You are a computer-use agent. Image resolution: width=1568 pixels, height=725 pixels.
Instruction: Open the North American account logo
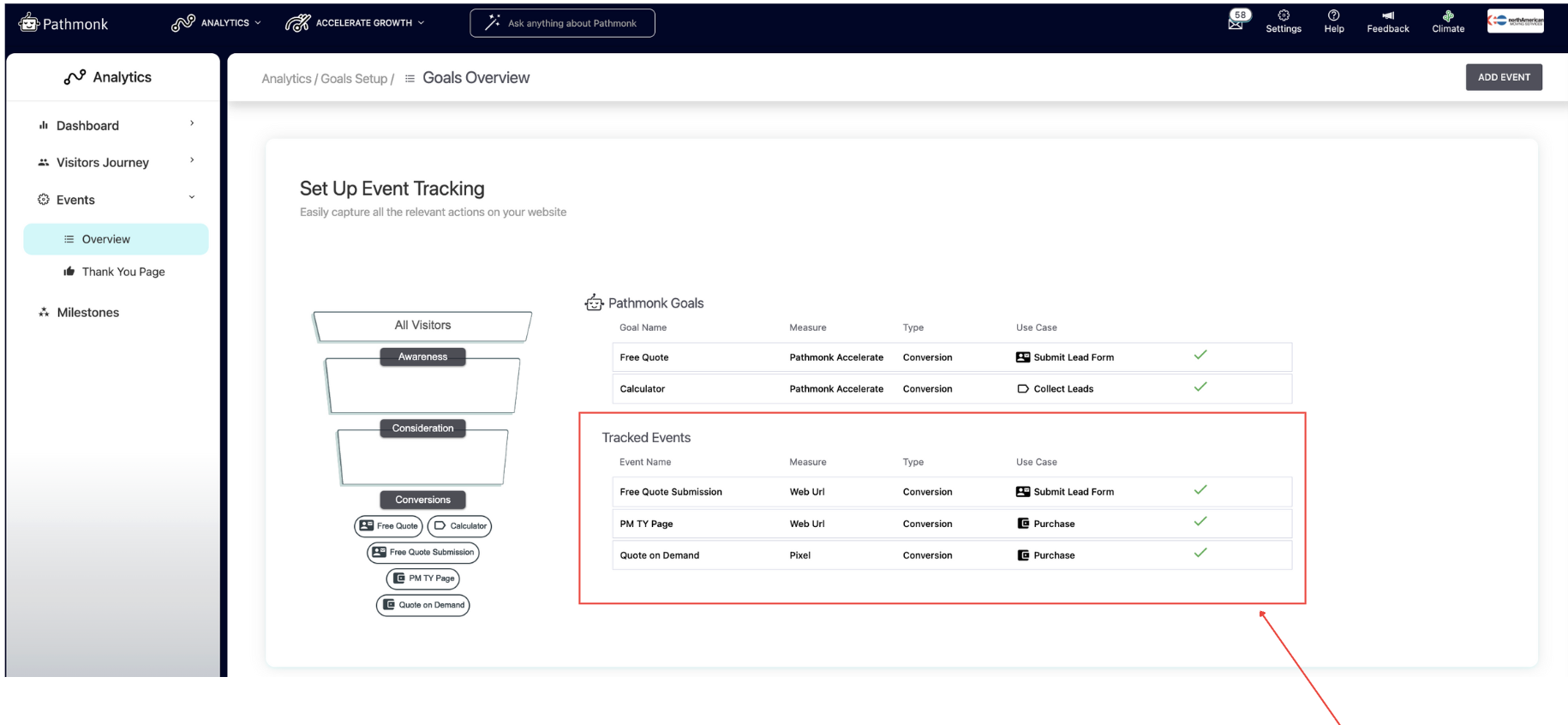pos(1516,21)
